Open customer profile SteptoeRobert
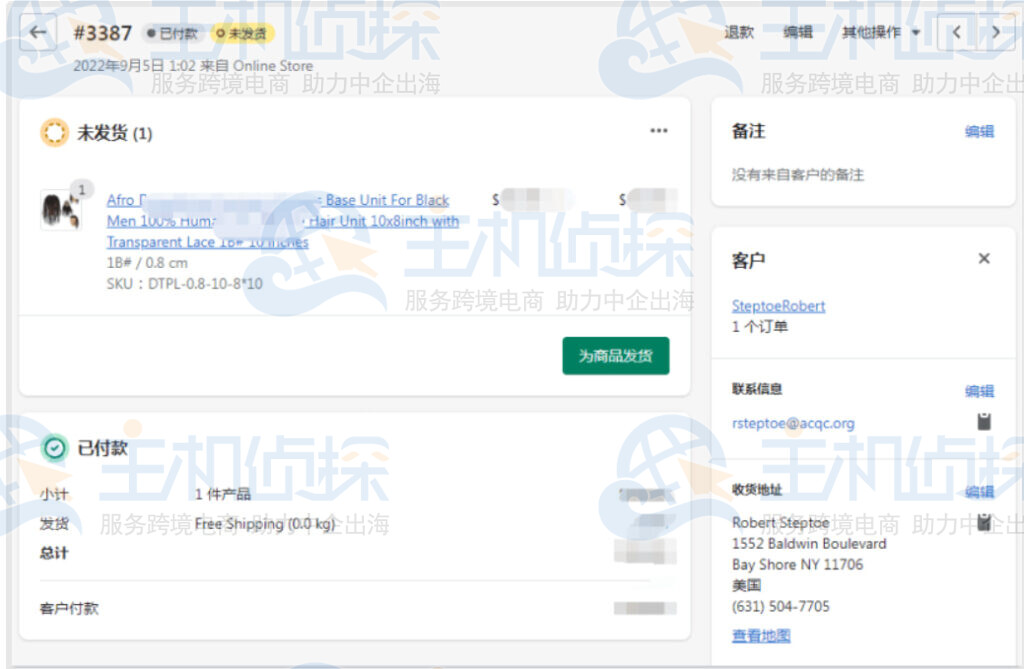Viewport: 1024px width, 669px height. click(778, 305)
